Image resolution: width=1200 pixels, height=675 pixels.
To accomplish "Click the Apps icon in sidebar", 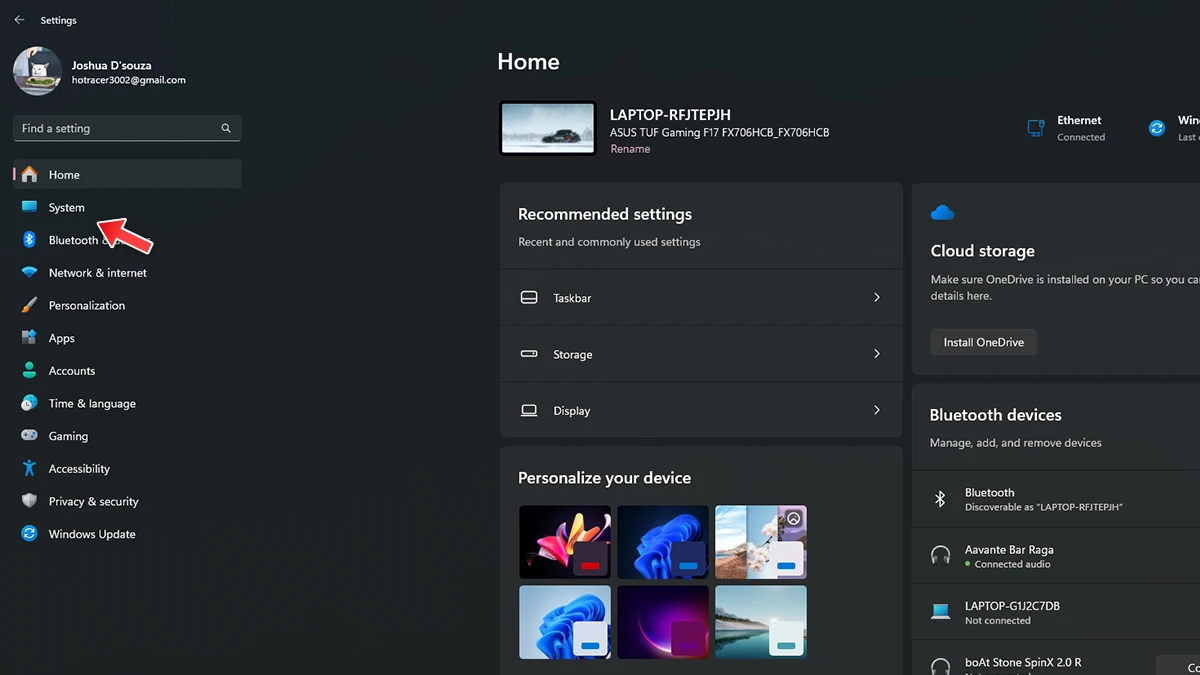I will pos(29,338).
